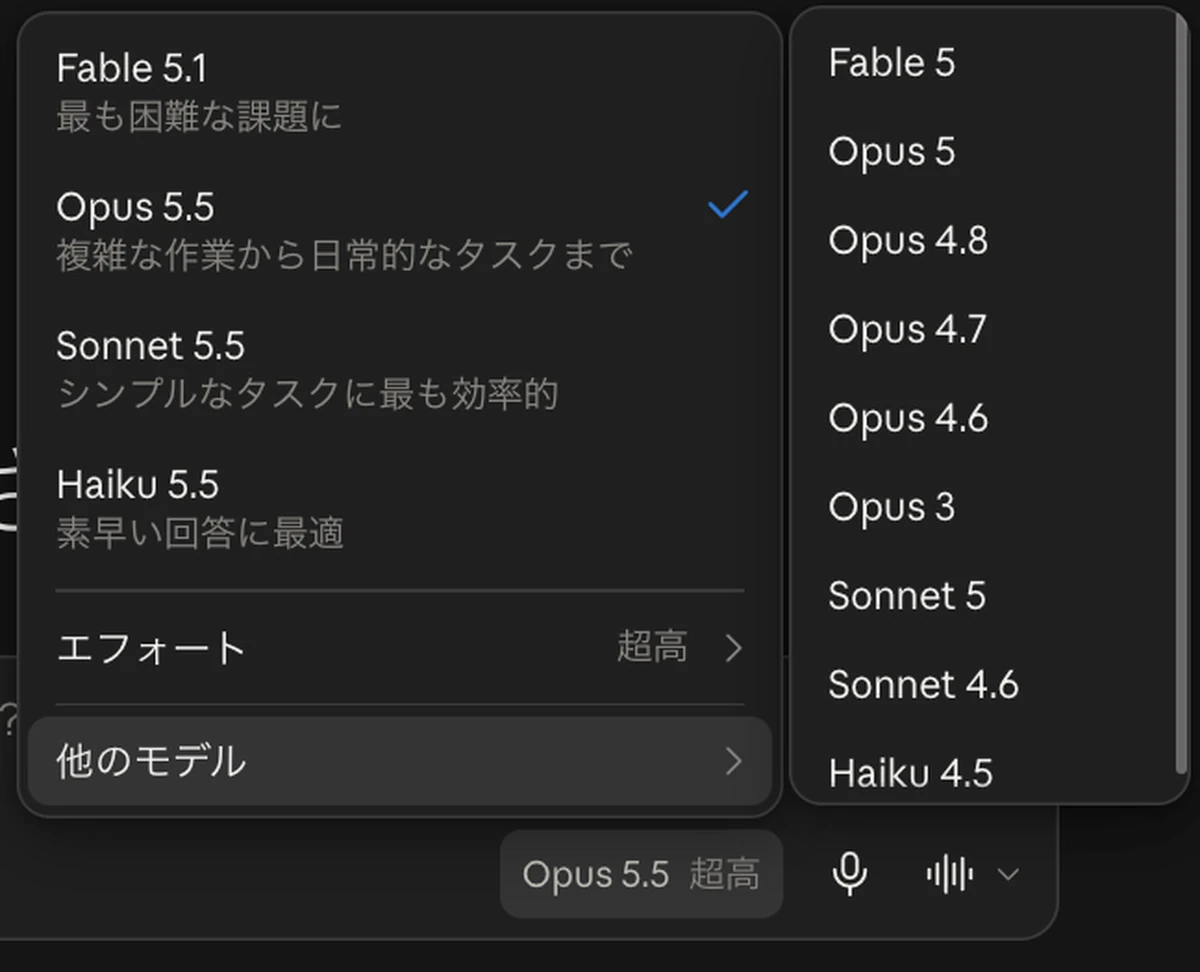Screen dimensions: 1200x972
Task: Choose Haiku 4.5 in the submenu
Action: pyautogui.click(x=985, y=772)
